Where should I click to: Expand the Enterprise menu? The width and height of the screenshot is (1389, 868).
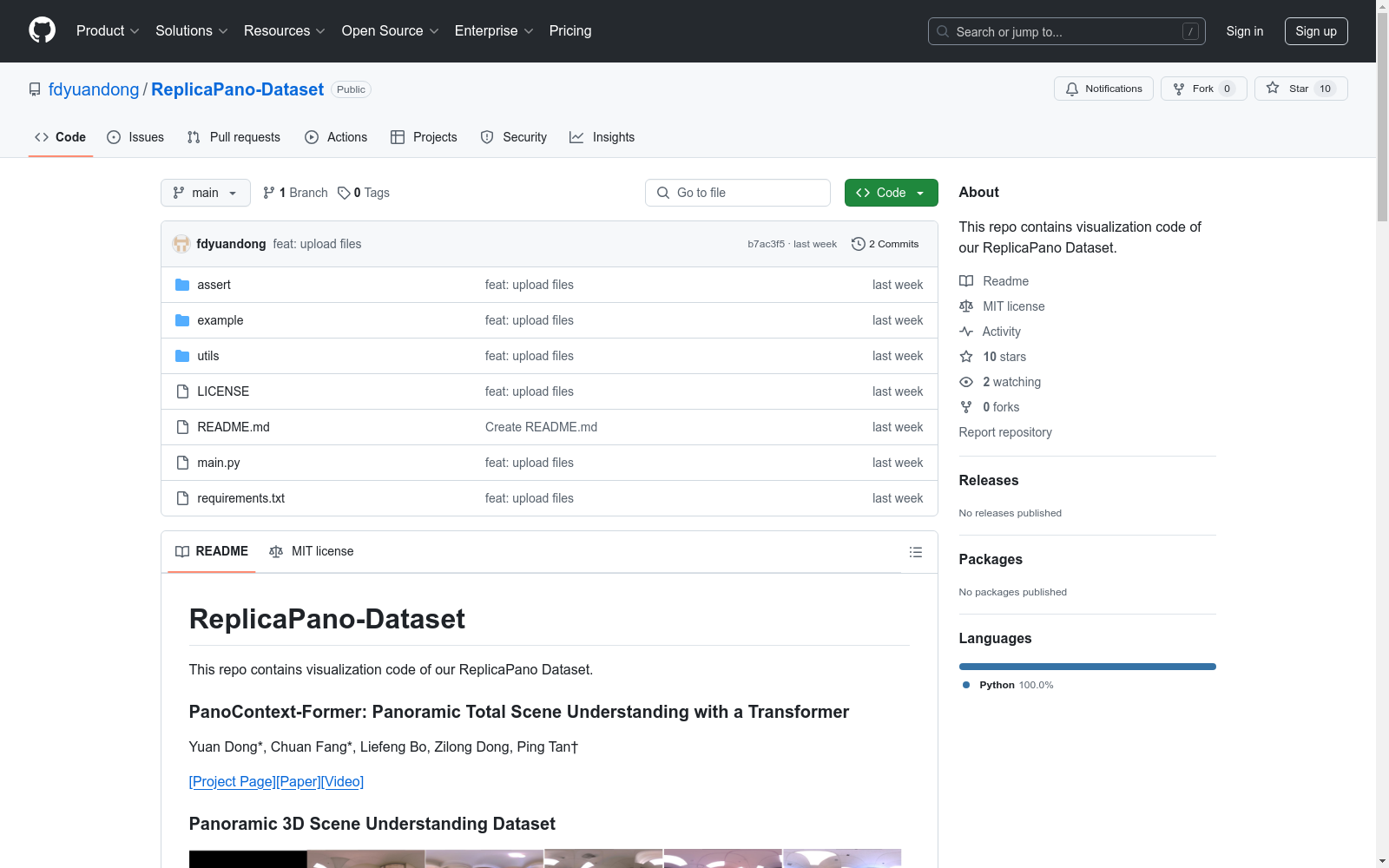494,31
